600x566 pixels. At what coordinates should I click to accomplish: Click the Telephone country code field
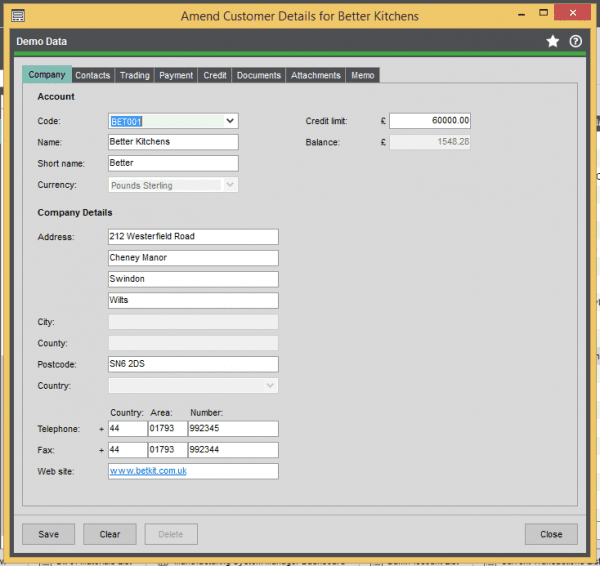click(128, 429)
